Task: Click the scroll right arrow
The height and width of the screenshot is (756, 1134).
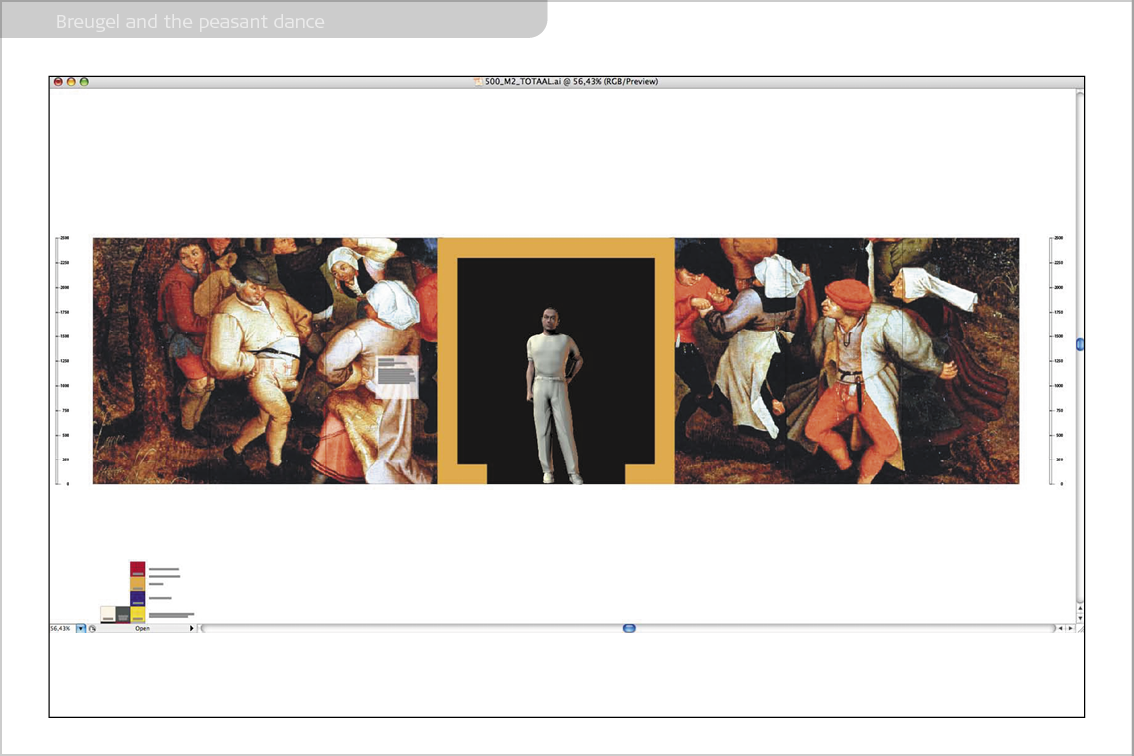Action: click(x=1070, y=629)
